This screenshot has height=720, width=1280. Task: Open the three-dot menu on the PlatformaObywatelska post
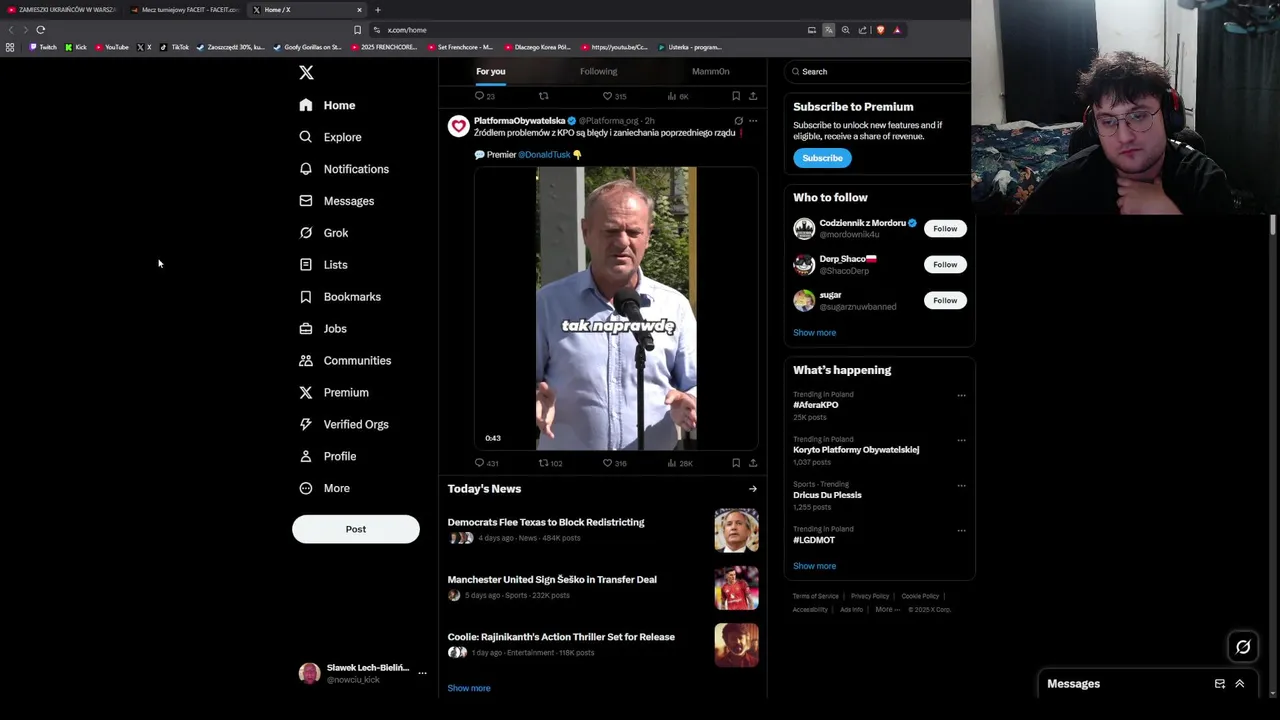(753, 121)
